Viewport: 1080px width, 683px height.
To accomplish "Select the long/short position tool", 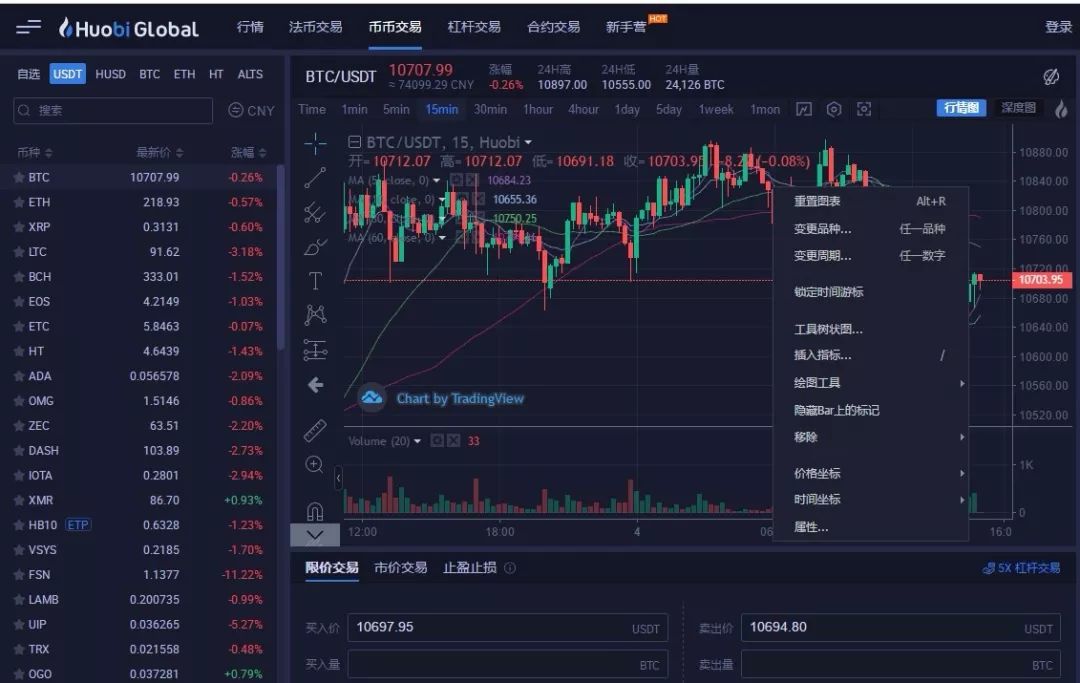I will 315,350.
